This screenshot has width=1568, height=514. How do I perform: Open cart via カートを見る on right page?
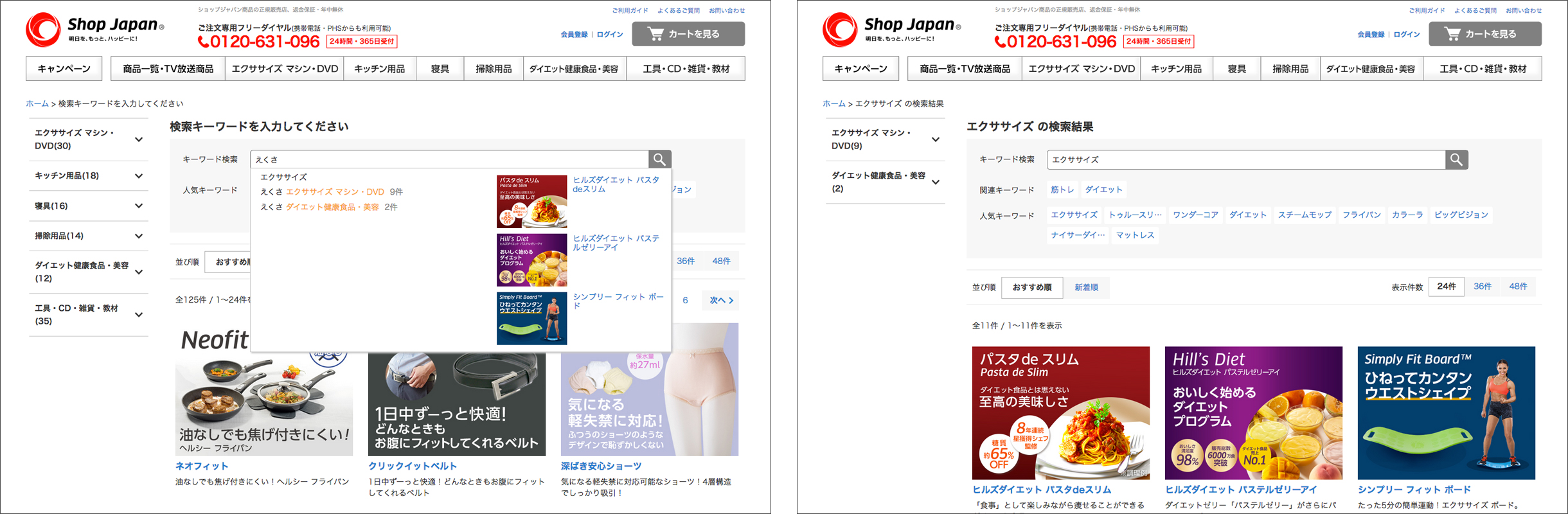pyautogui.click(x=1485, y=34)
